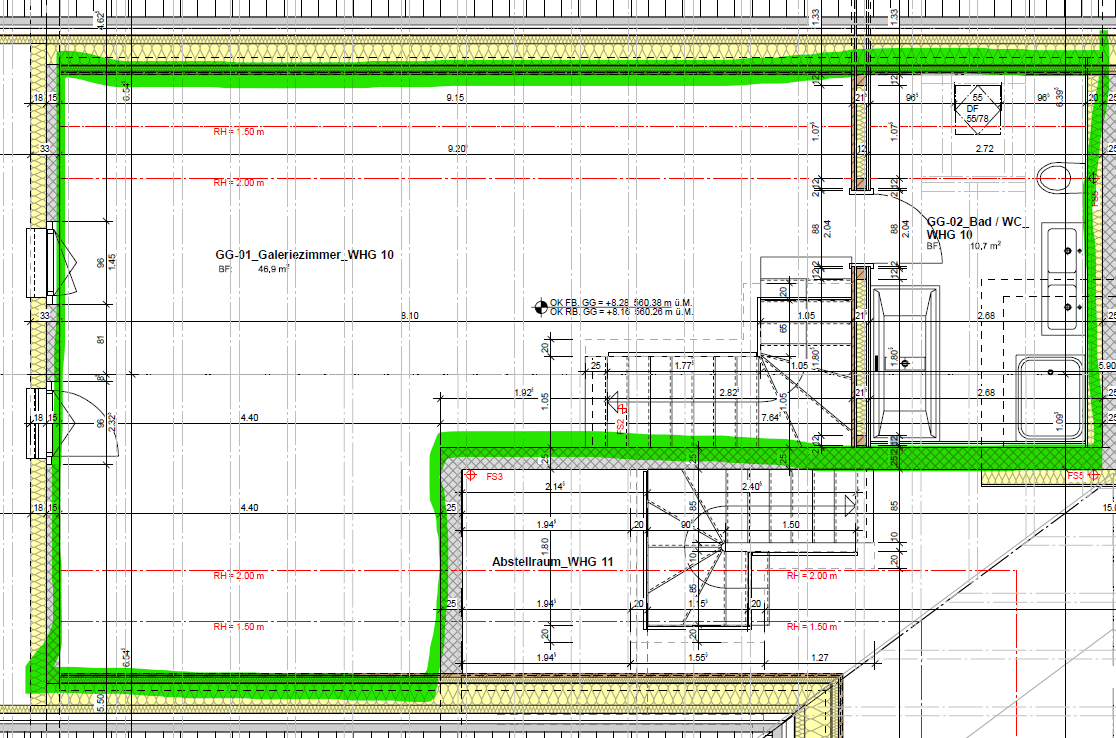The height and width of the screenshot is (738, 1116).
Task: Select the OK FB. GG elevation text
Action: 622,301
